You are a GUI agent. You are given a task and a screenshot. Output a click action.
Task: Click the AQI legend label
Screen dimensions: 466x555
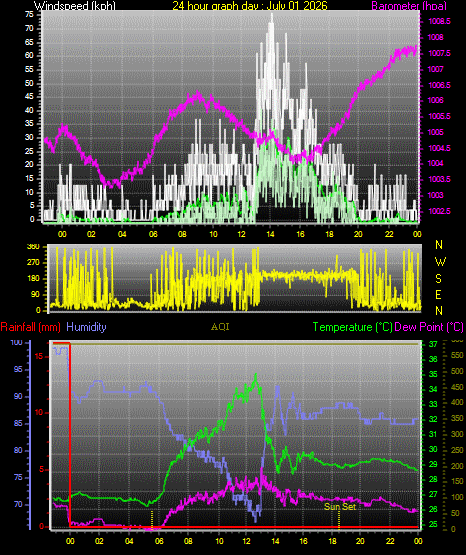coord(220,327)
